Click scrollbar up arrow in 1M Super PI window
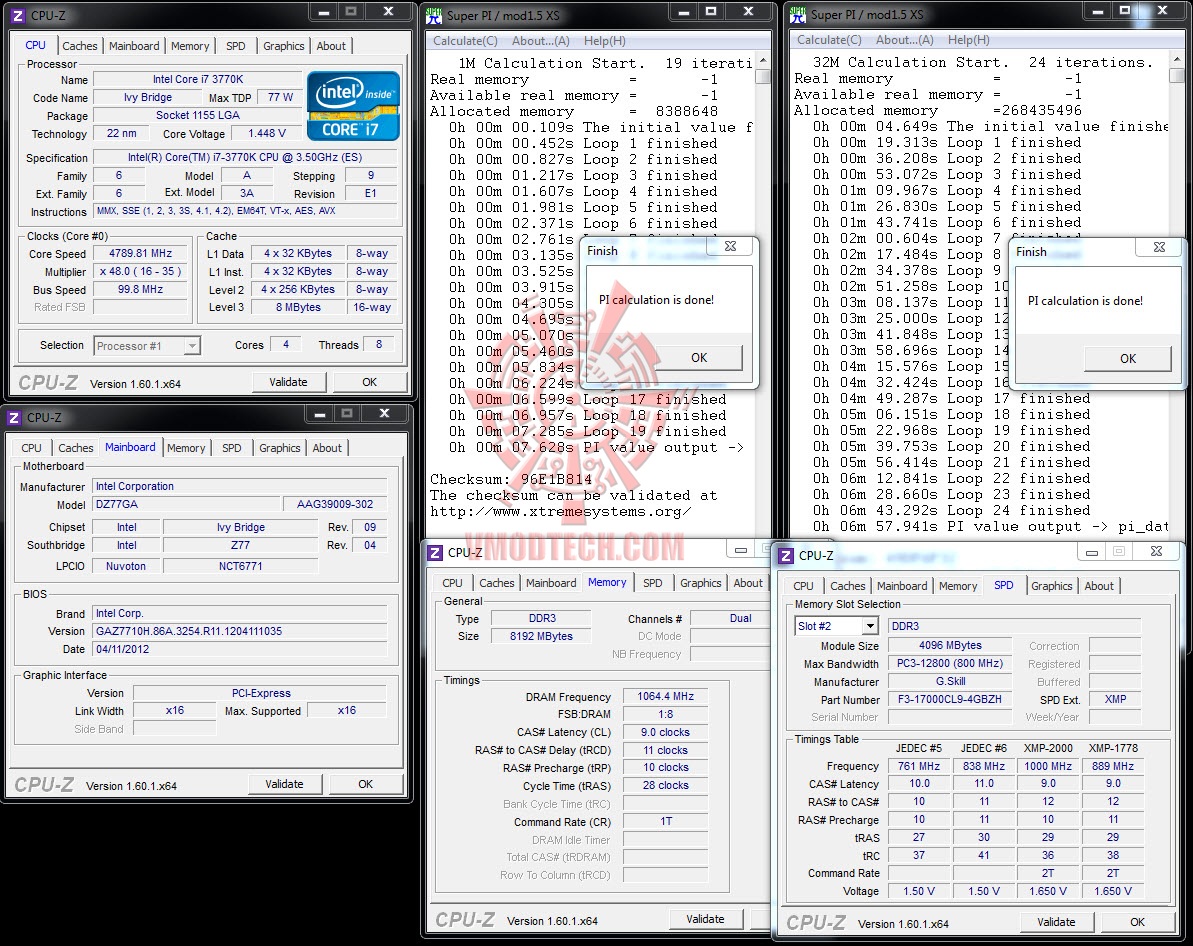The image size is (1193, 946). point(763,61)
